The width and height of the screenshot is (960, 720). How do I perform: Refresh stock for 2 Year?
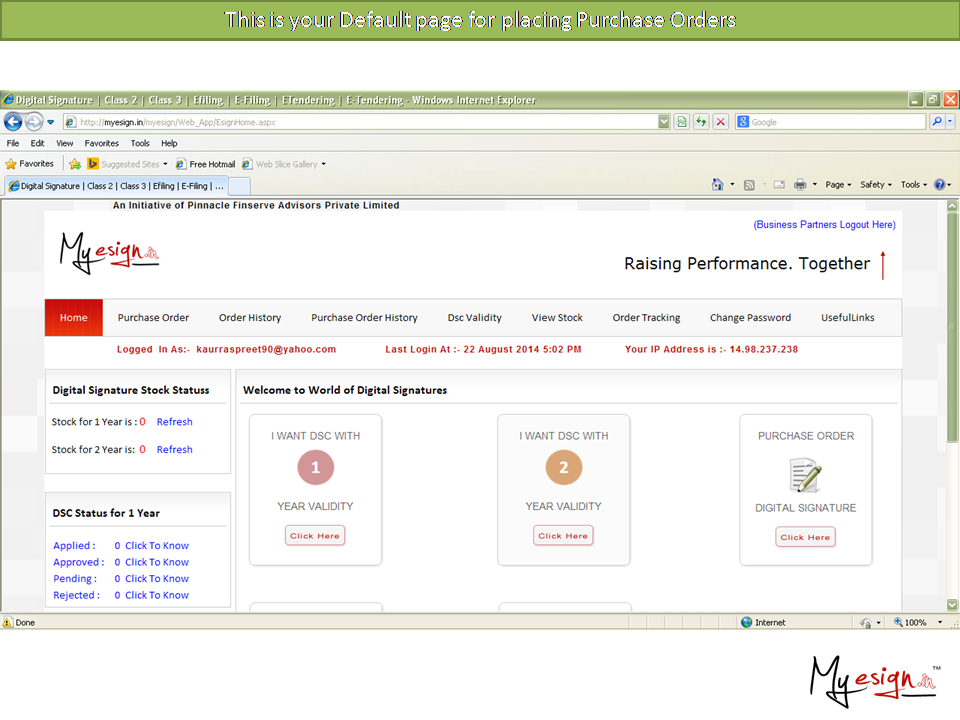[174, 450]
